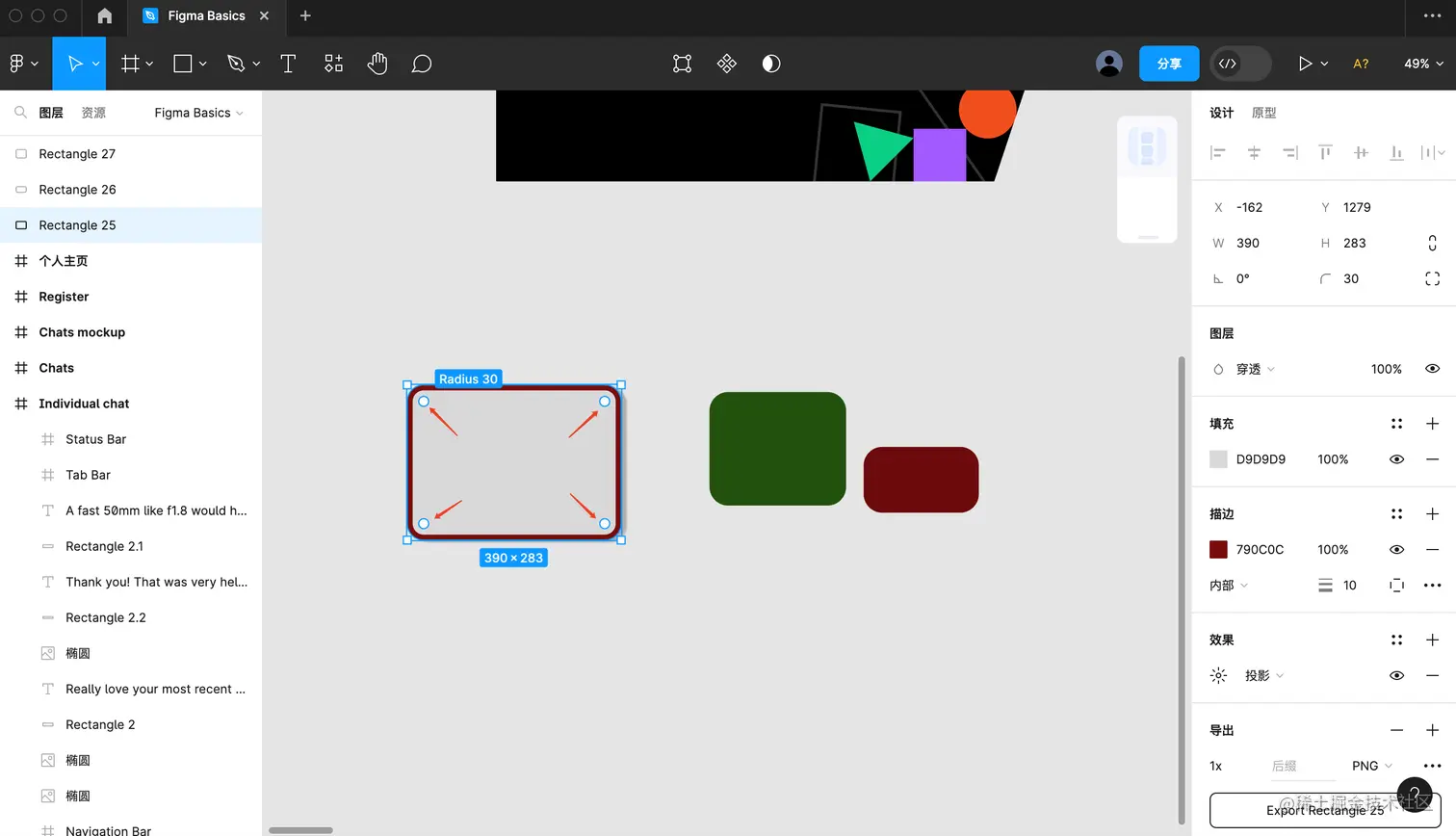
Task: Open shape tools dropdown arrow
Action: [202, 64]
